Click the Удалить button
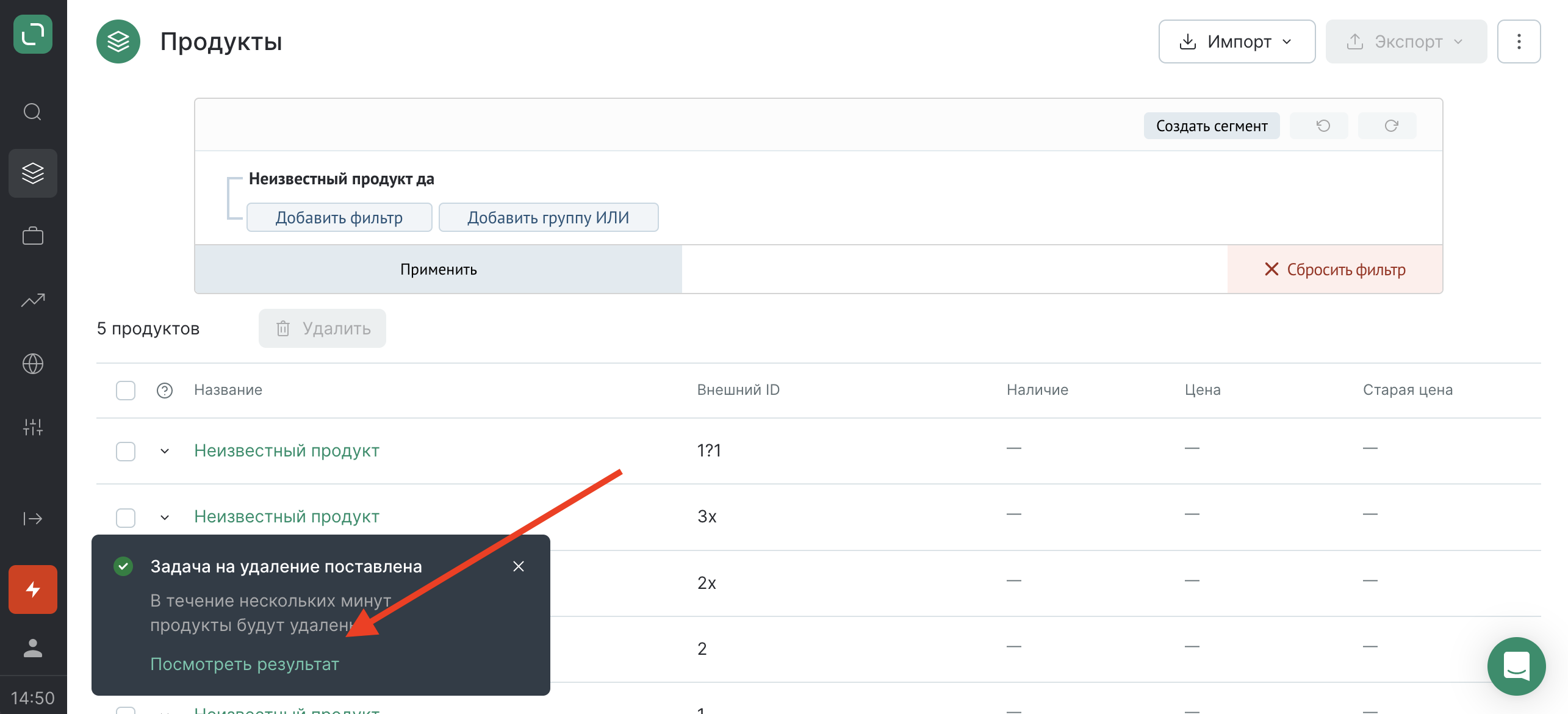The width and height of the screenshot is (1568, 714). click(x=322, y=328)
